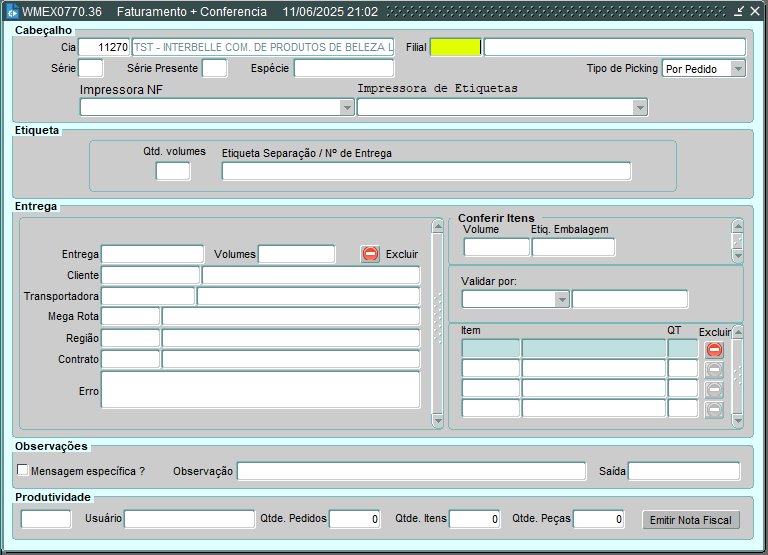This screenshot has width=768, height=555.
Task: Click the Cliente code field
Action: (x=150, y=275)
